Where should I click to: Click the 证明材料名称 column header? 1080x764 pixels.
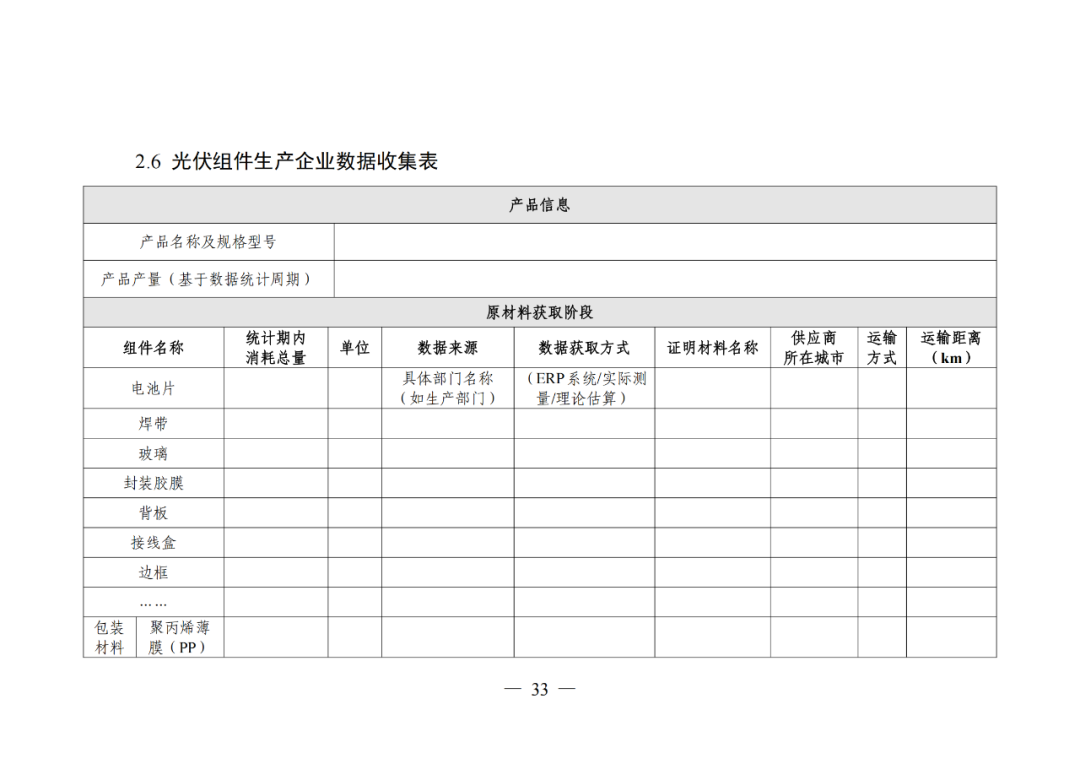coord(712,348)
